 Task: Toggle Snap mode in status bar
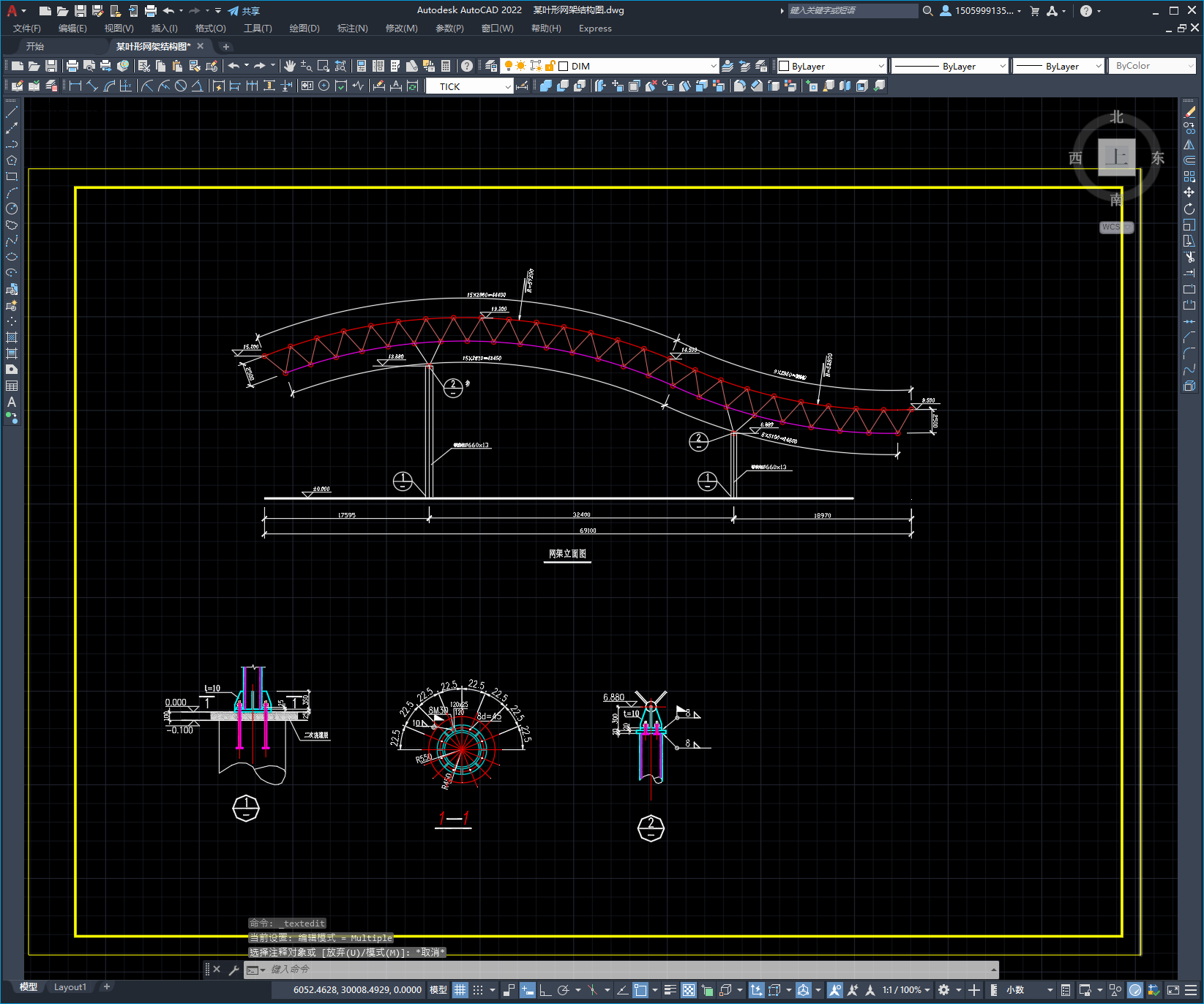[478, 990]
